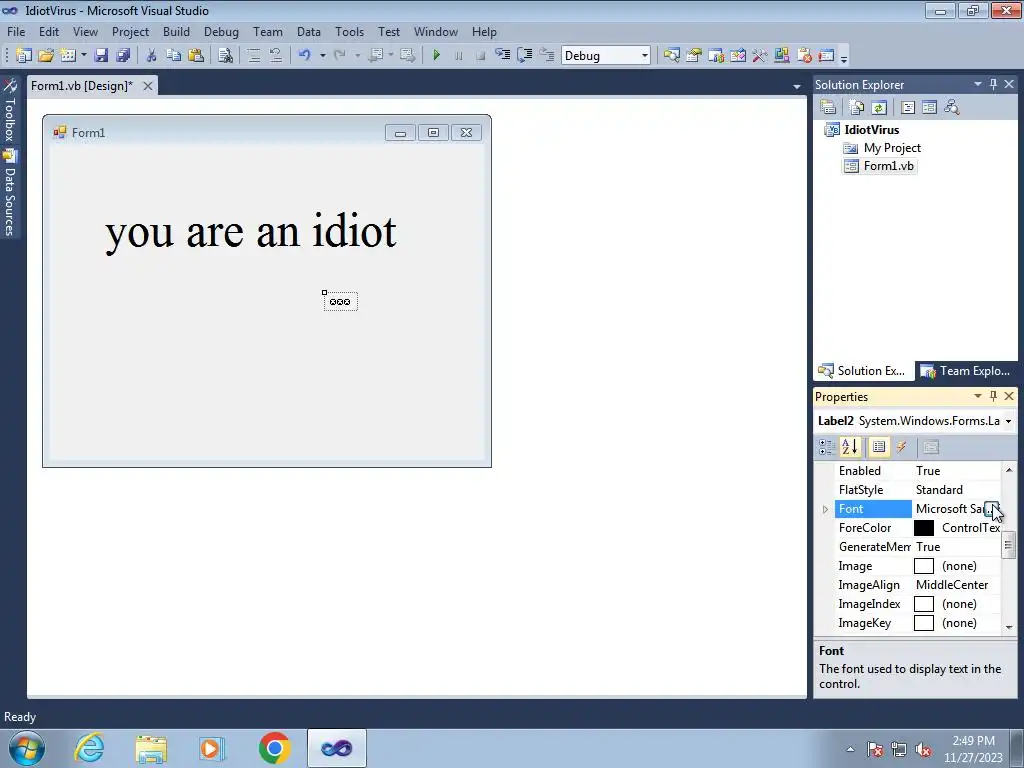Click the New Project toolbar icon
This screenshot has height=768, width=1024.
(24, 56)
